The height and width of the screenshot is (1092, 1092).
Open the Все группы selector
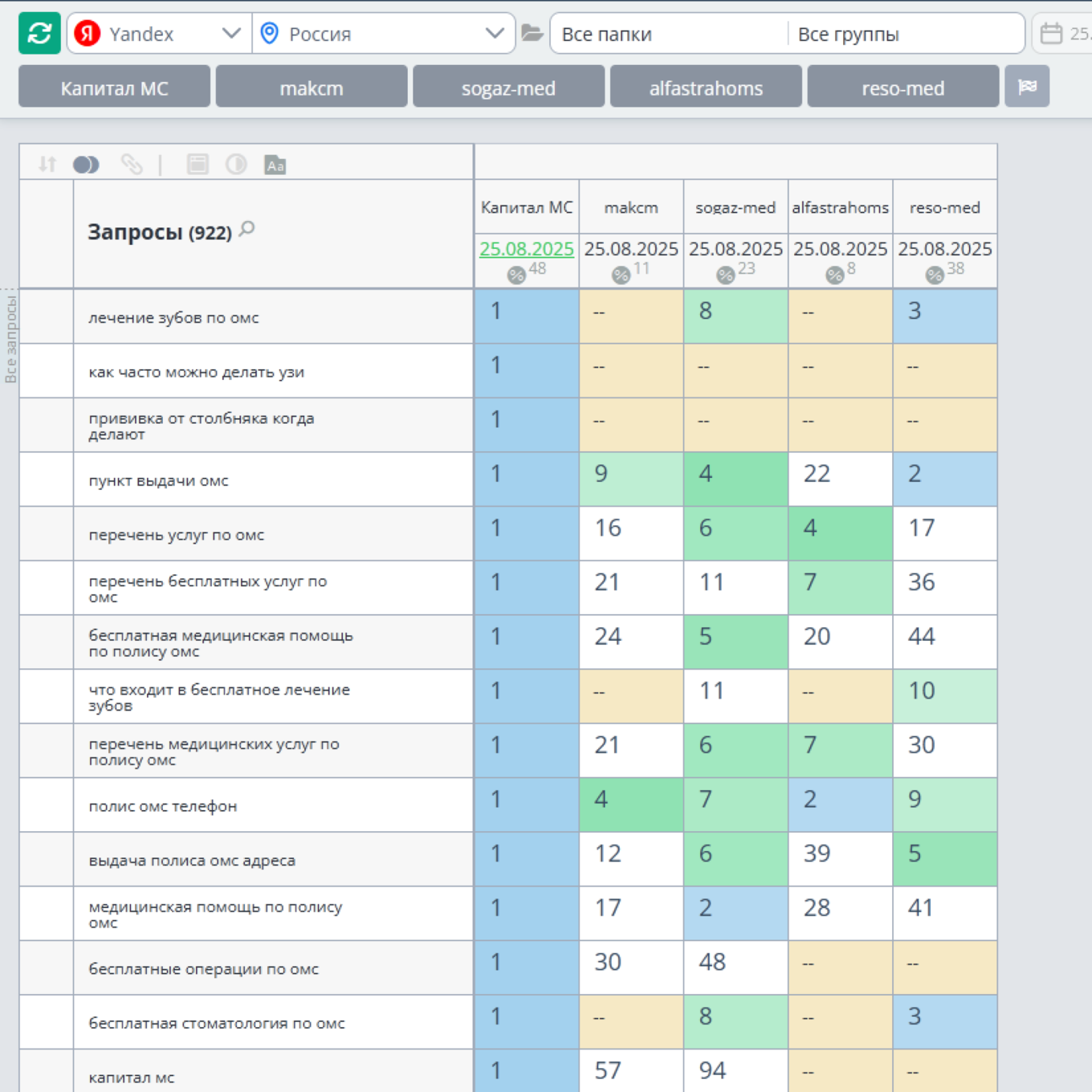point(904,34)
